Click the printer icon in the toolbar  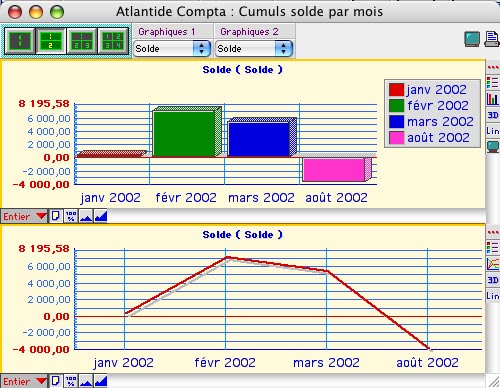click(492, 39)
